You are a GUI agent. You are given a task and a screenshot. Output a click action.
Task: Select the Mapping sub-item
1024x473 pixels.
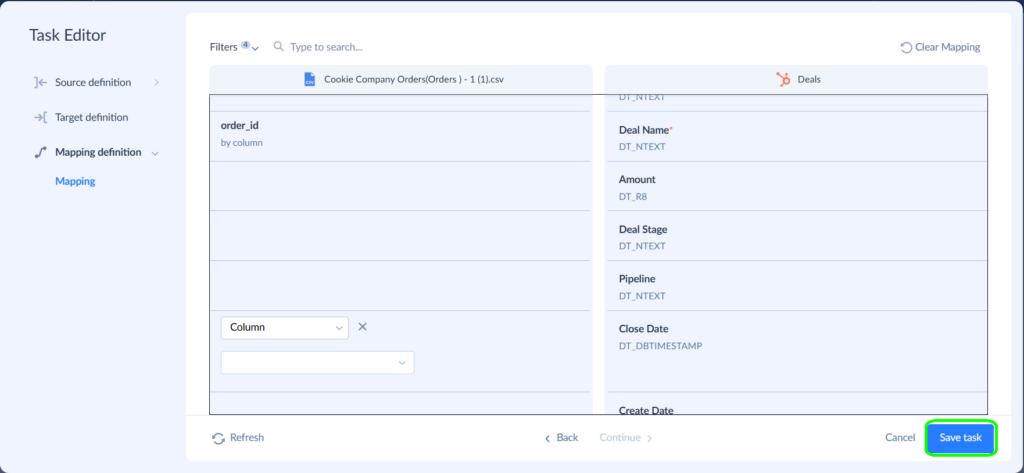75,181
